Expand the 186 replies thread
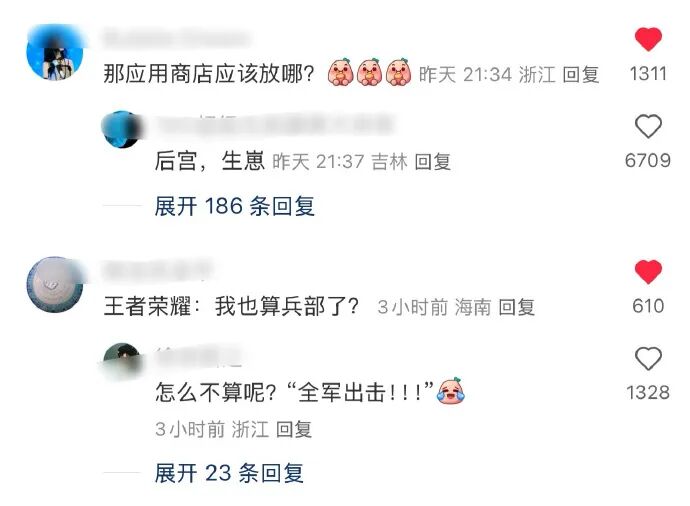 [x=235, y=206]
